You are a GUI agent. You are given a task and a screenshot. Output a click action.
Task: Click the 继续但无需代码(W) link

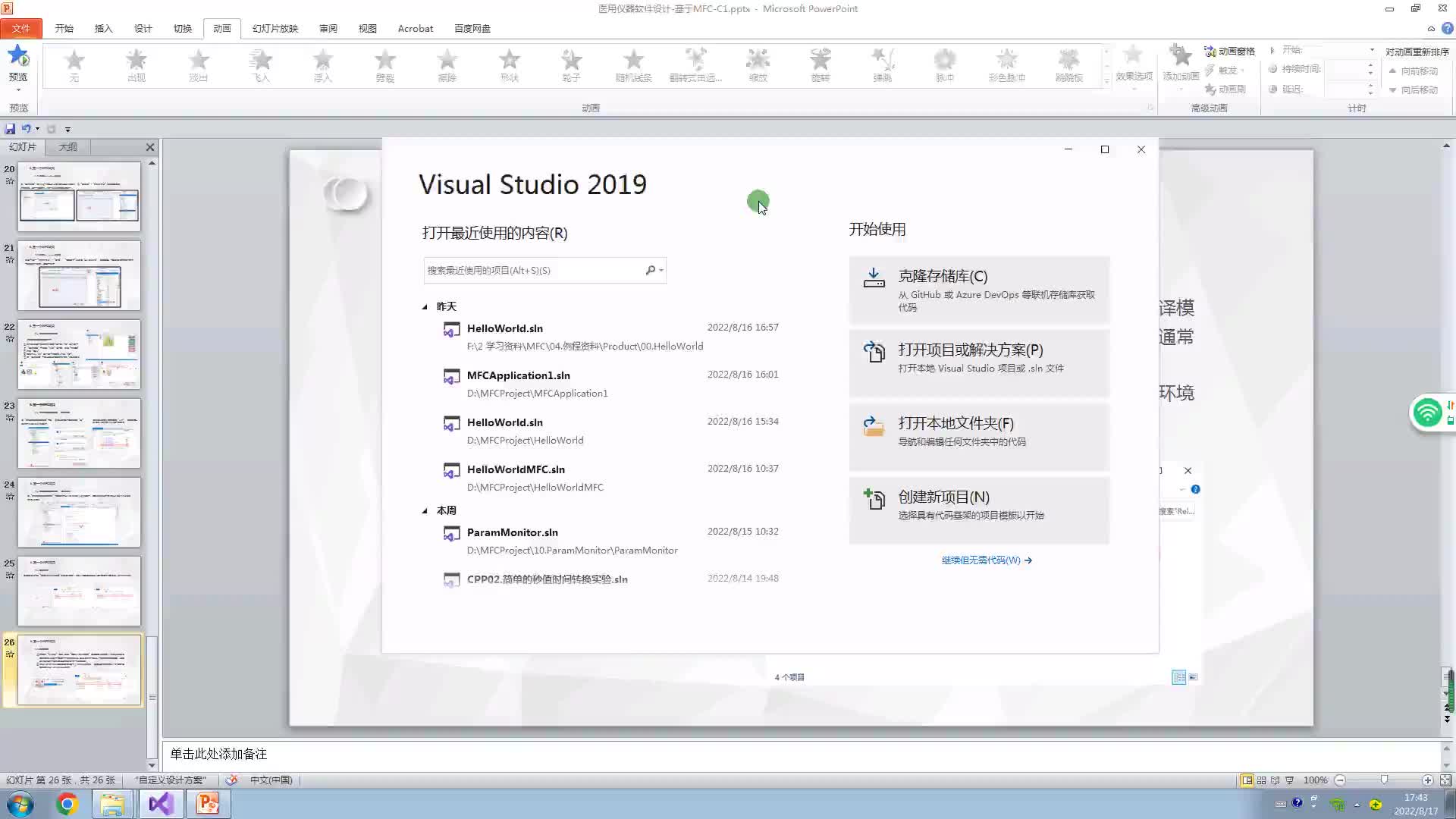point(987,560)
